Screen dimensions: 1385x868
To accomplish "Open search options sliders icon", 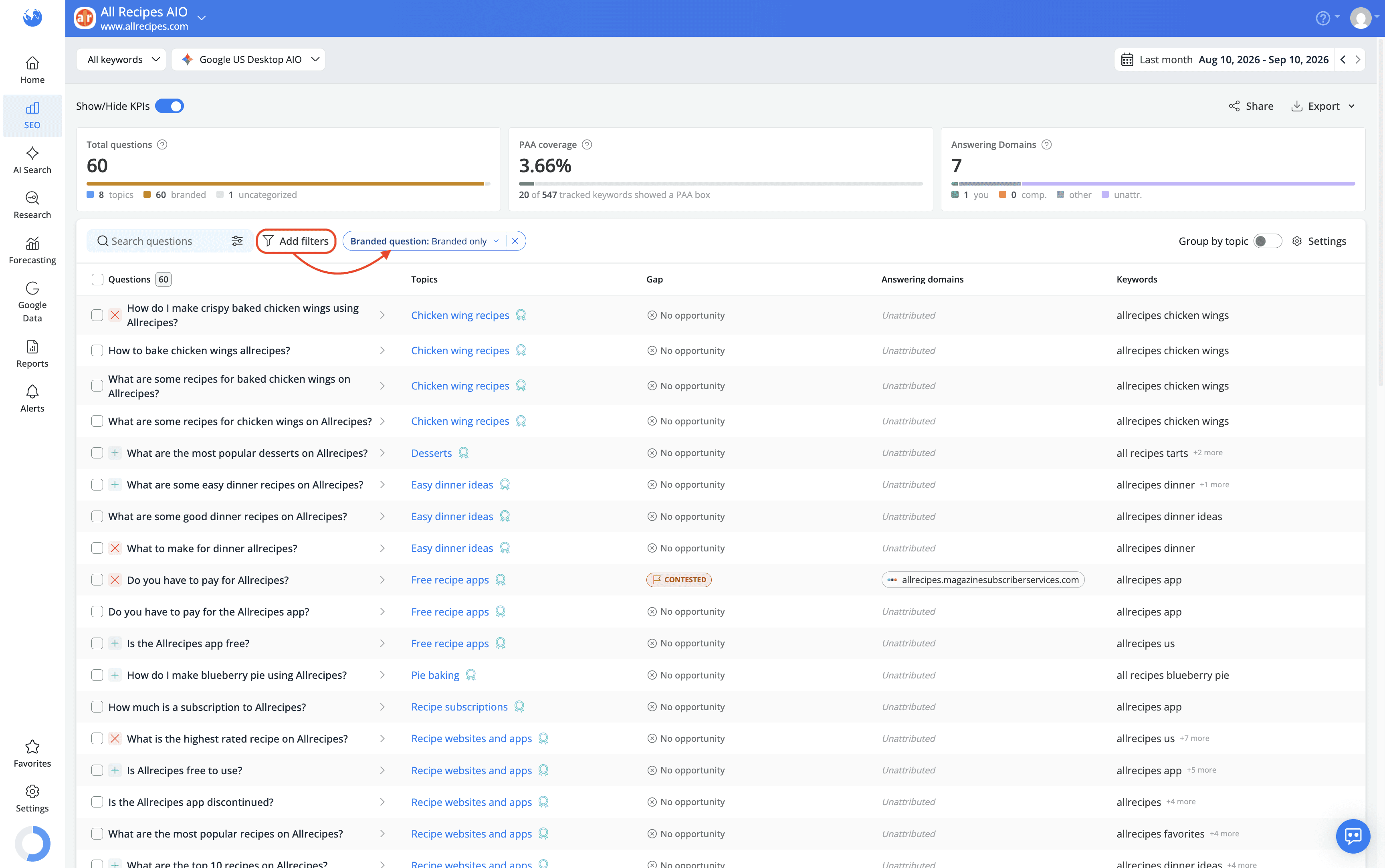I will (x=237, y=241).
